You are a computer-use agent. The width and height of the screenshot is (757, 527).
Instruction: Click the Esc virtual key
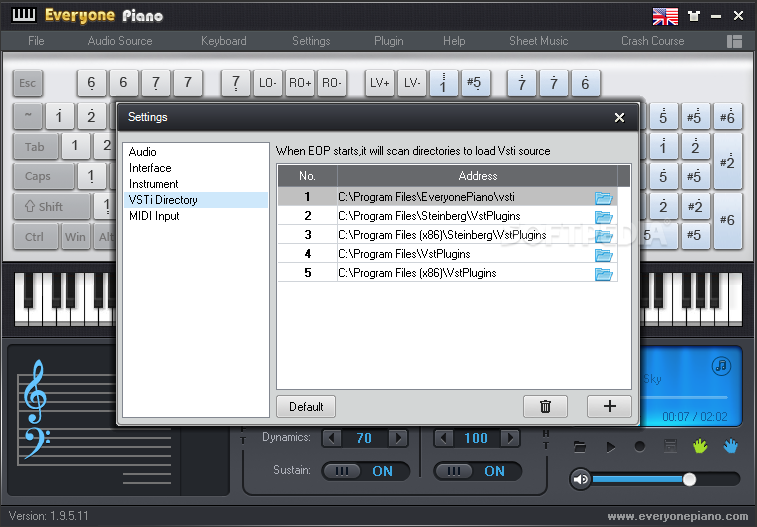pos(28,83)
